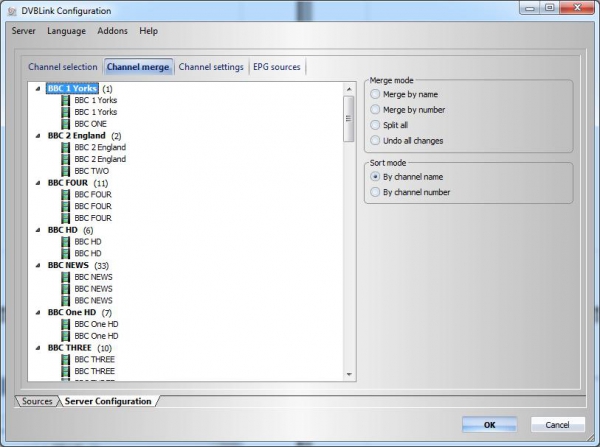
Task: Maximize the DVBLink Configuration window
Action: pos(549,8)
